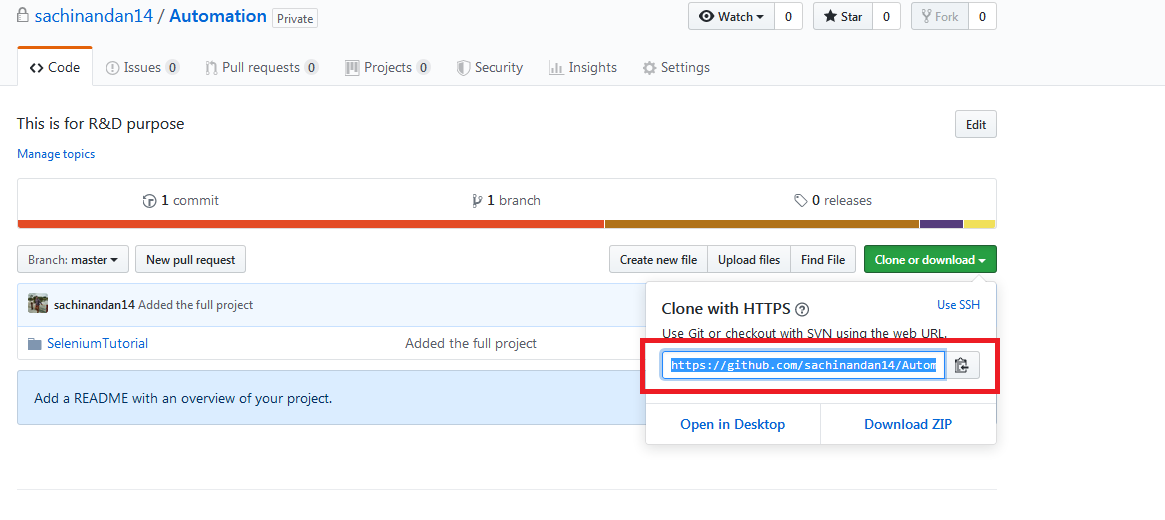View the 1 branch list
The width and height of the screenshot is (1165, 520).
506,201
